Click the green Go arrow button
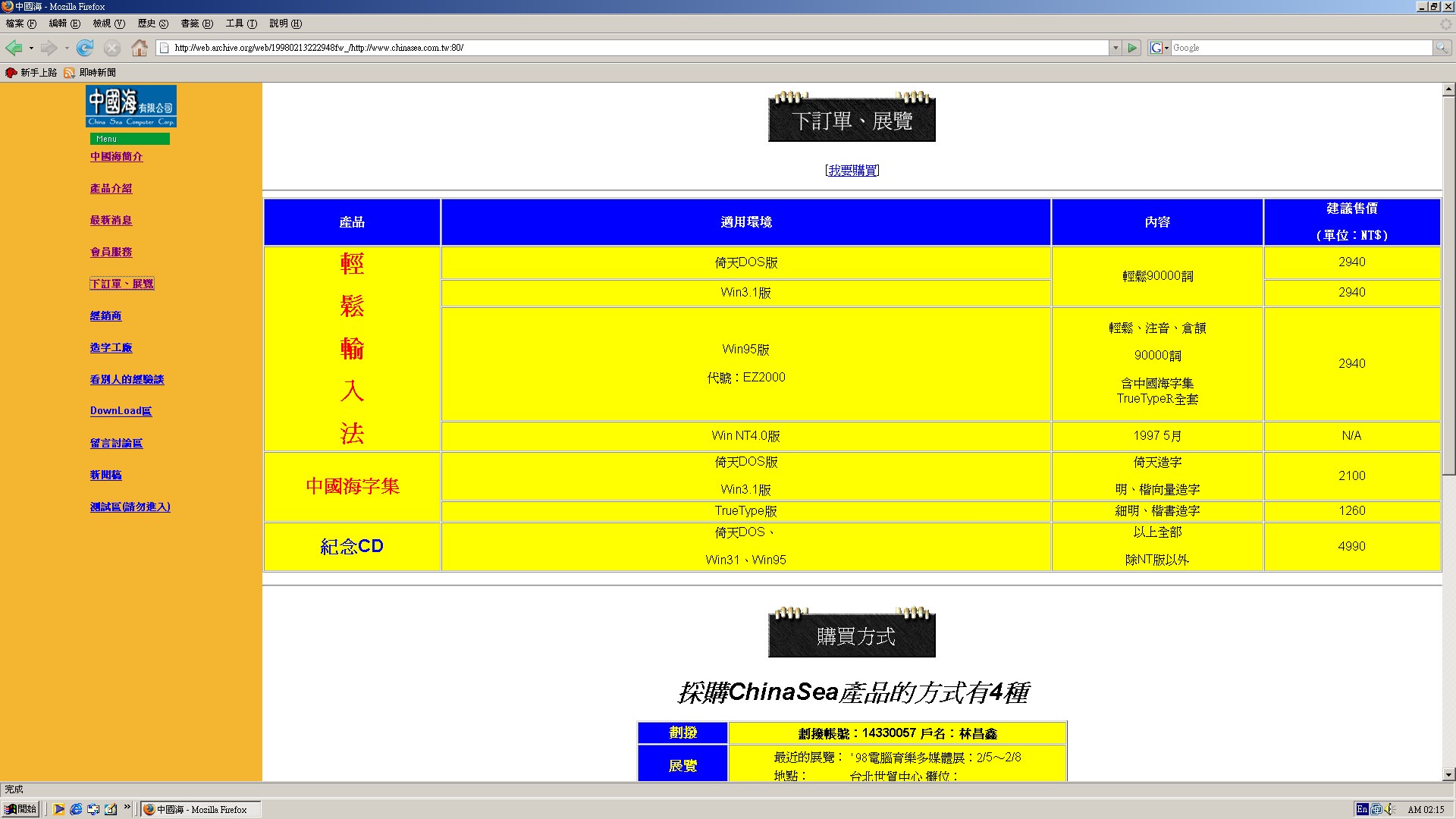 tap(1132, 48)
